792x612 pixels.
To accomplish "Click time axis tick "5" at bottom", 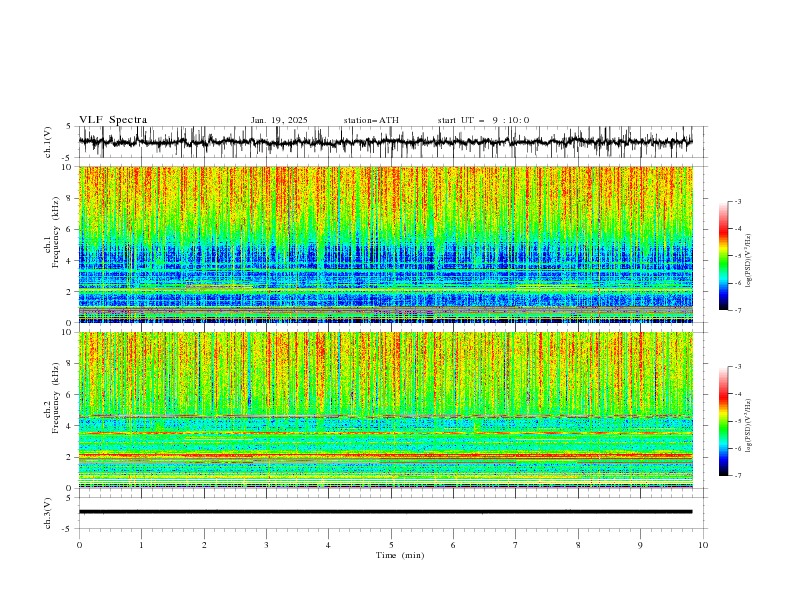I will pos(391,545).
